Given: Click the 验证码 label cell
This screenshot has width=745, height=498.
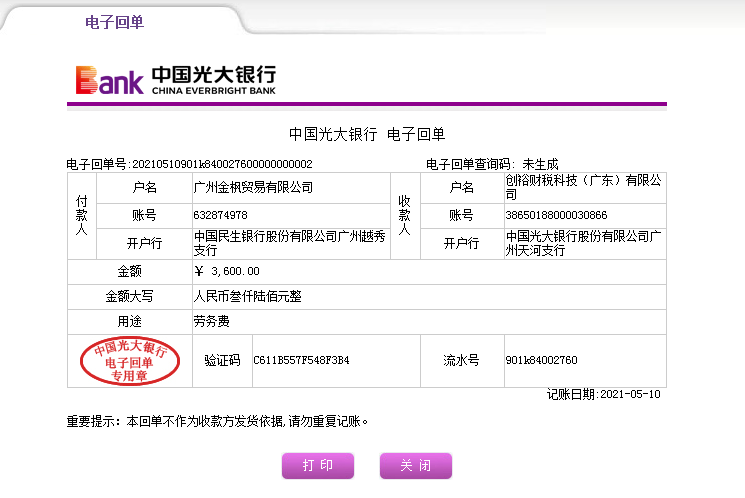Looking at the screenshot, I should coord(222,361).
